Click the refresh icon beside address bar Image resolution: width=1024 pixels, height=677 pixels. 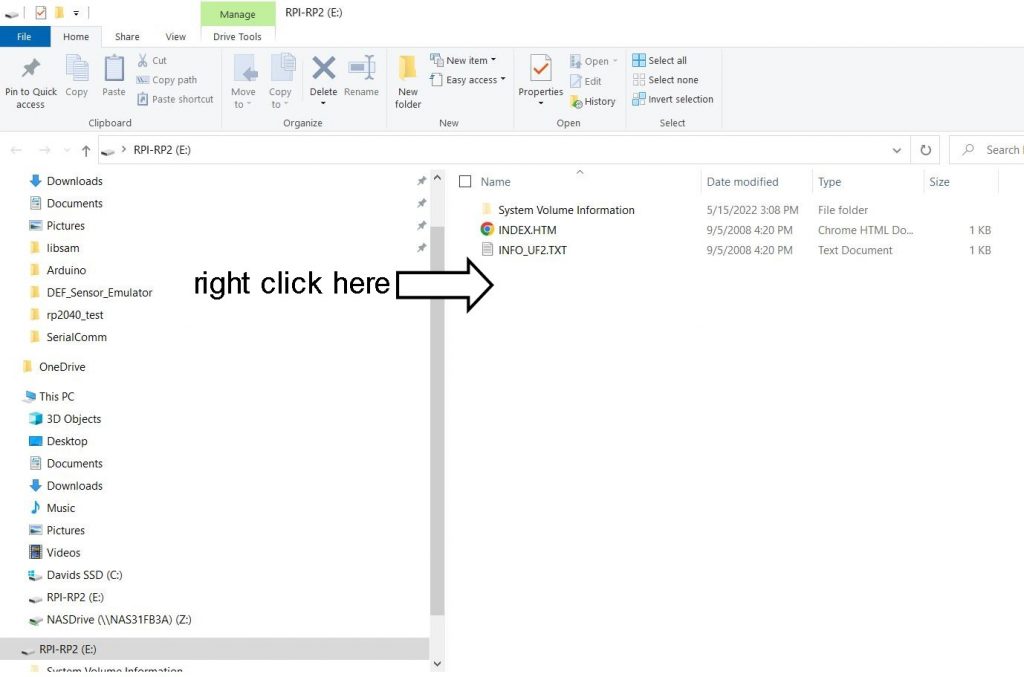pyautogui.click(x=926, y=150)
